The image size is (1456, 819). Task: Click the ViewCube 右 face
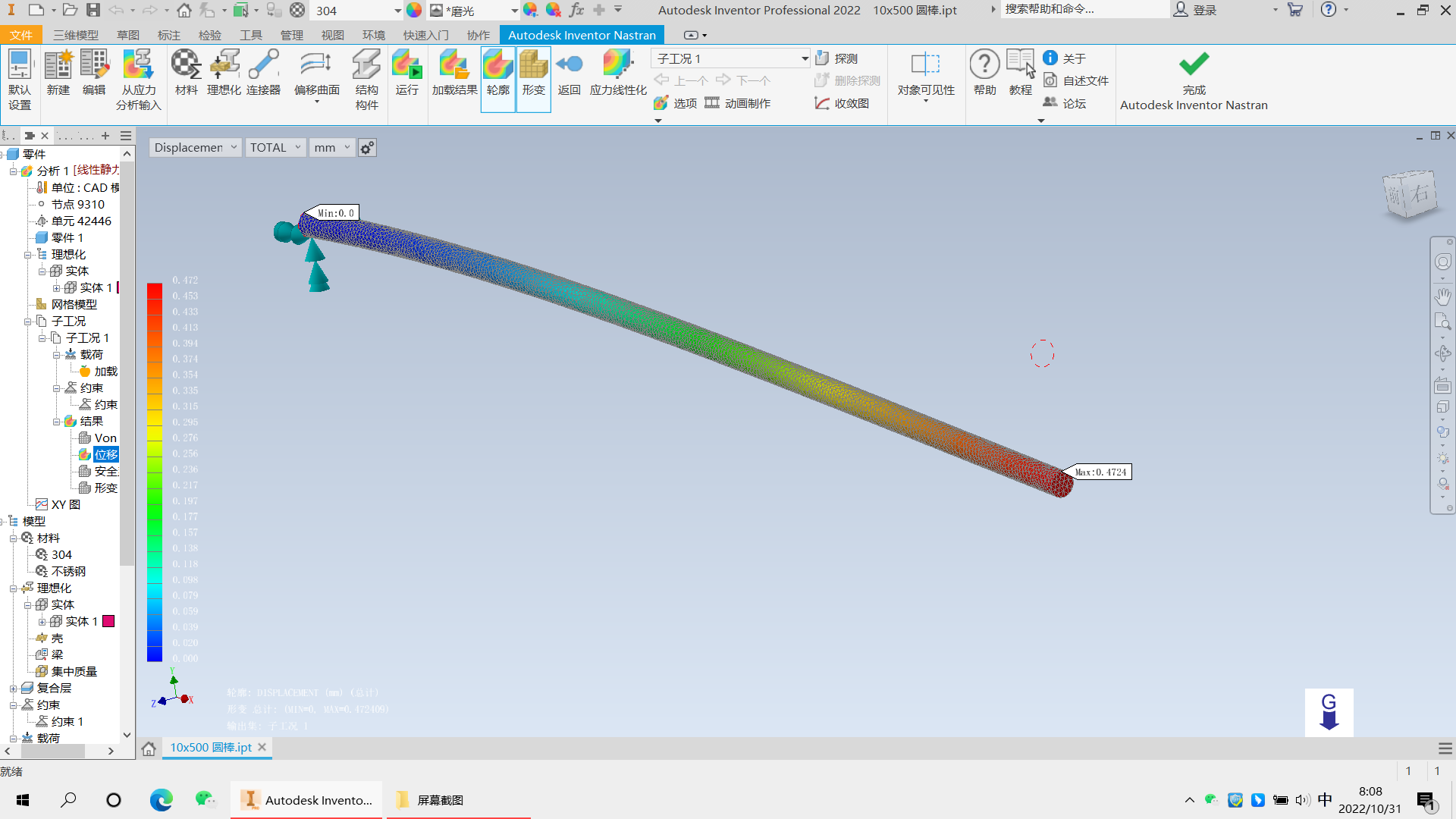coord(1420,193)
